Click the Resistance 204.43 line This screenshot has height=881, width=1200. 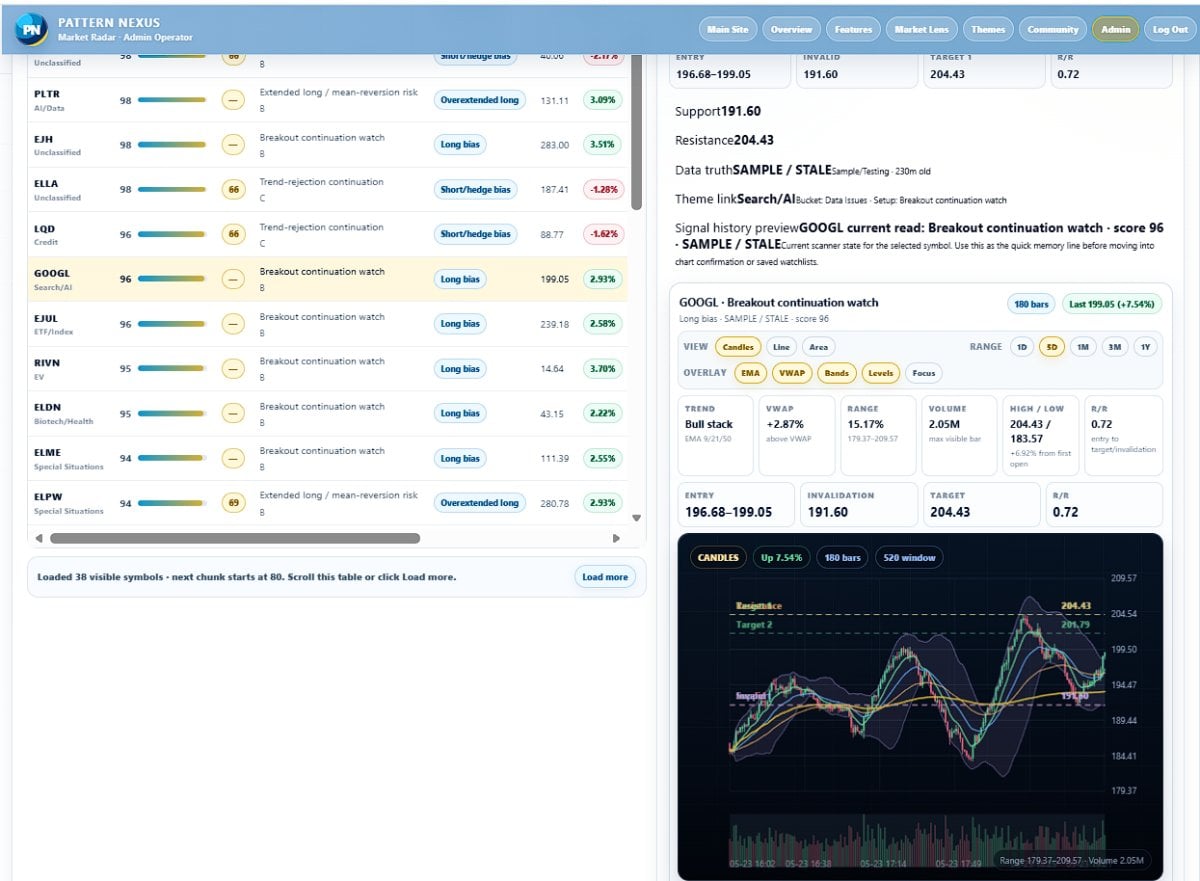[x=725, y=140]
